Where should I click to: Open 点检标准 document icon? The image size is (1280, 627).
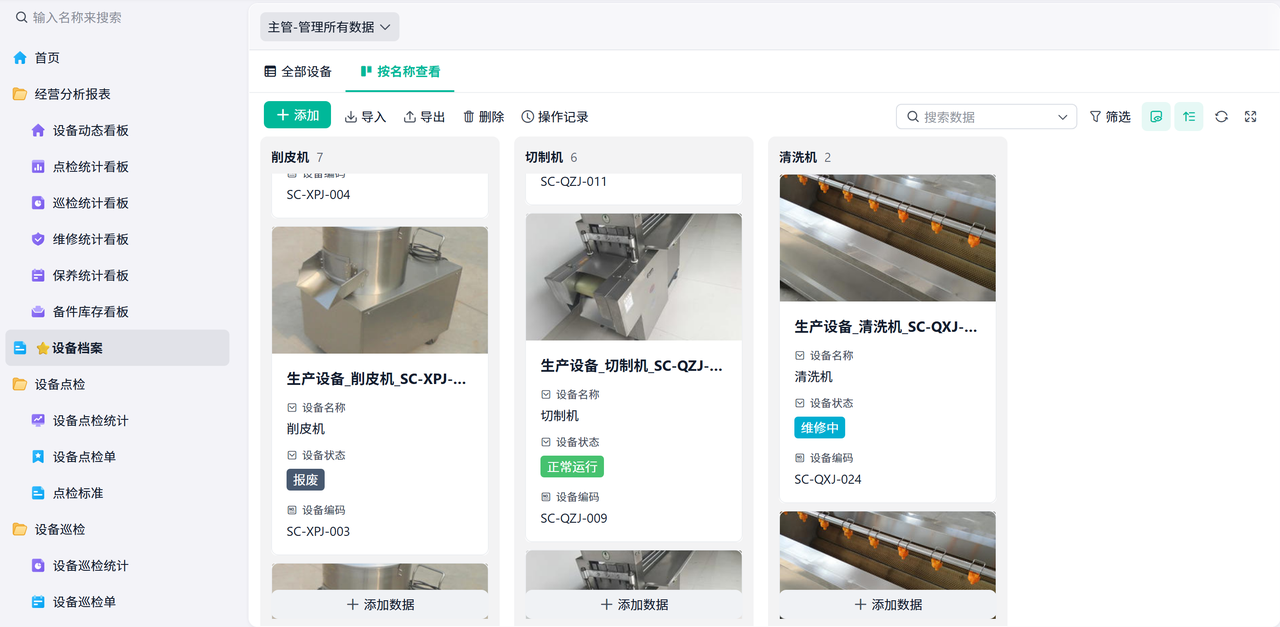coord(38,493)
